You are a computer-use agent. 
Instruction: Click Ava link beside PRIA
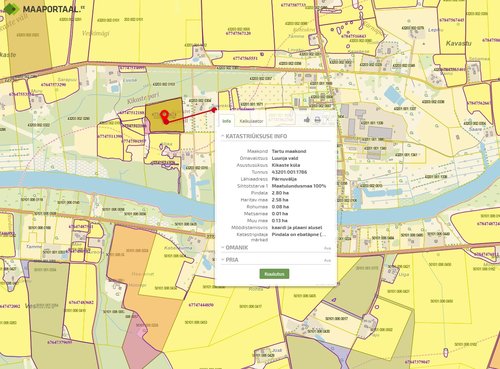(327, 260)
